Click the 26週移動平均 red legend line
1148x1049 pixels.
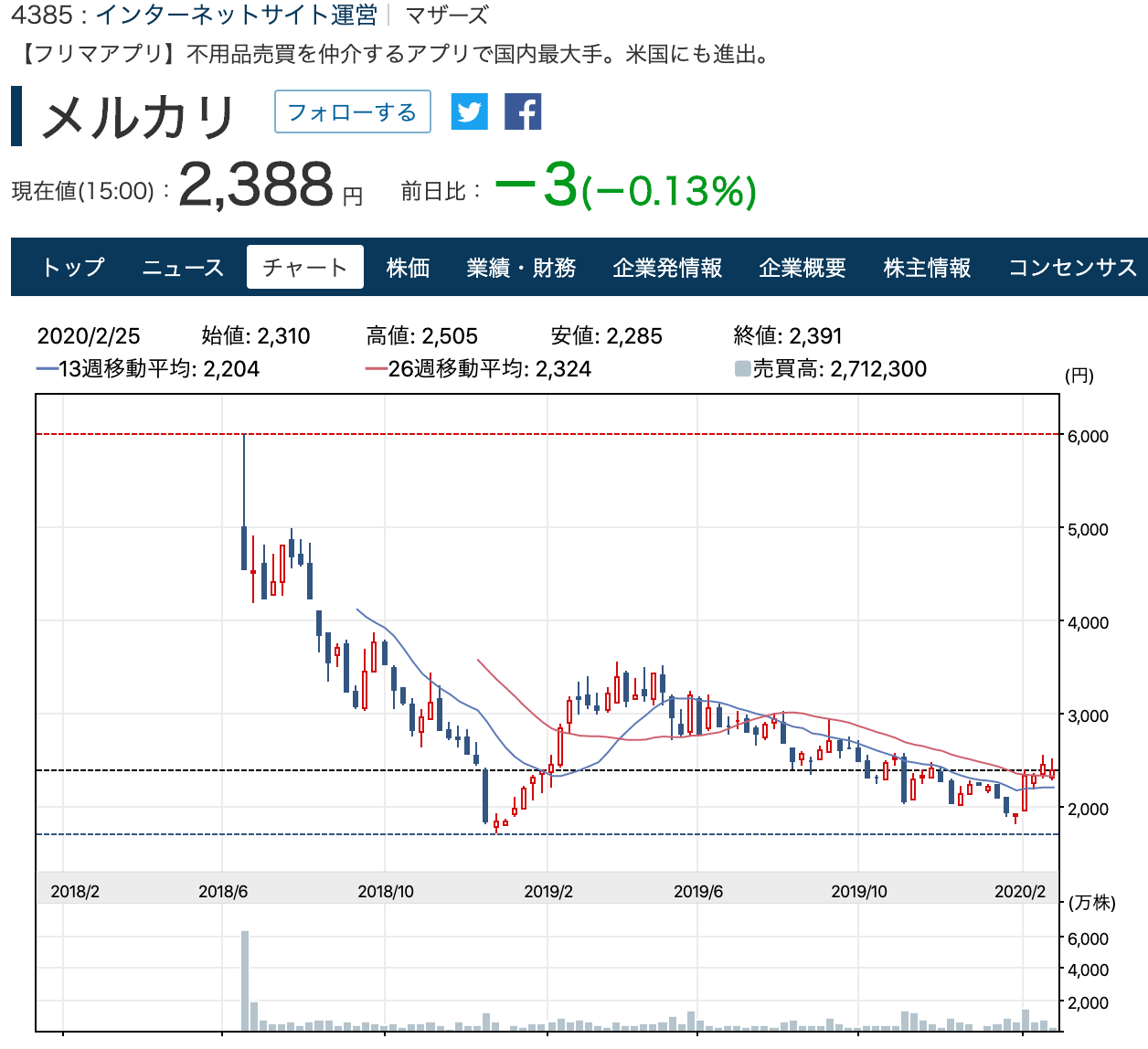click(x=376, y=369)
